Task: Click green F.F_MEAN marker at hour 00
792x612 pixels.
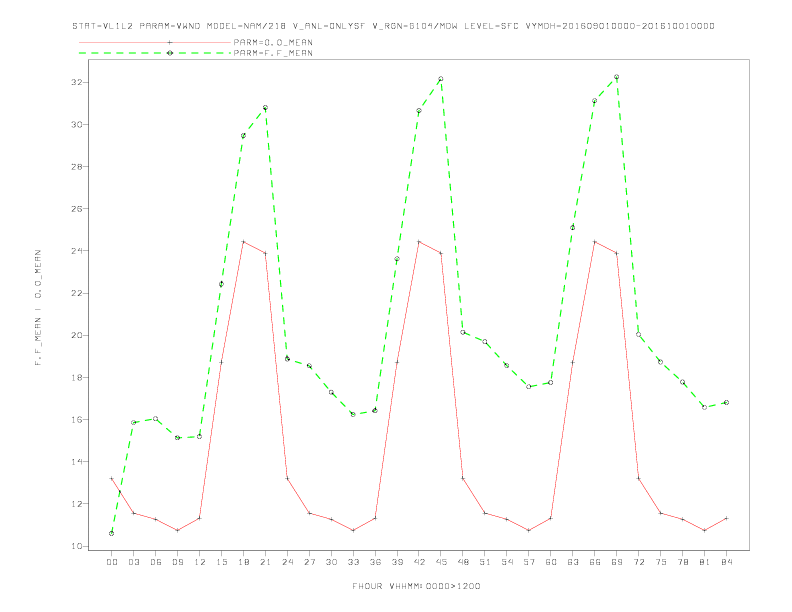Action: (112, 533)
